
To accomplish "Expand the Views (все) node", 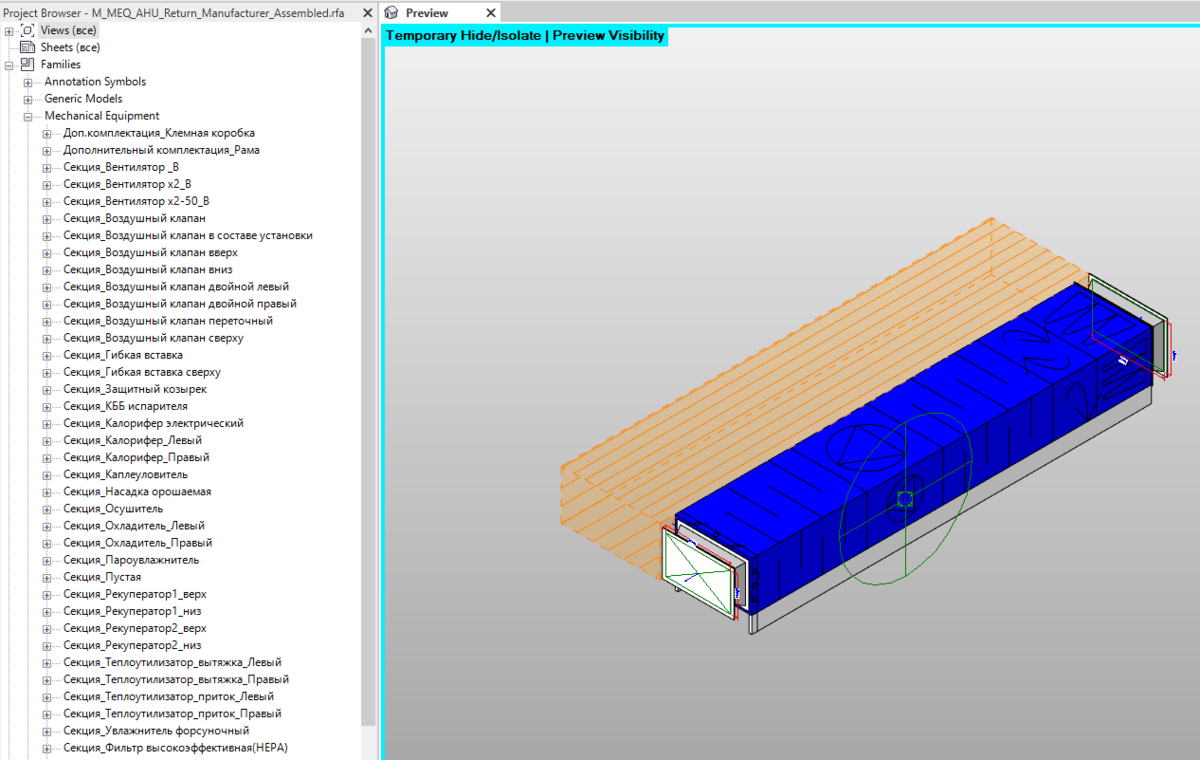I will tap(9, 31).
